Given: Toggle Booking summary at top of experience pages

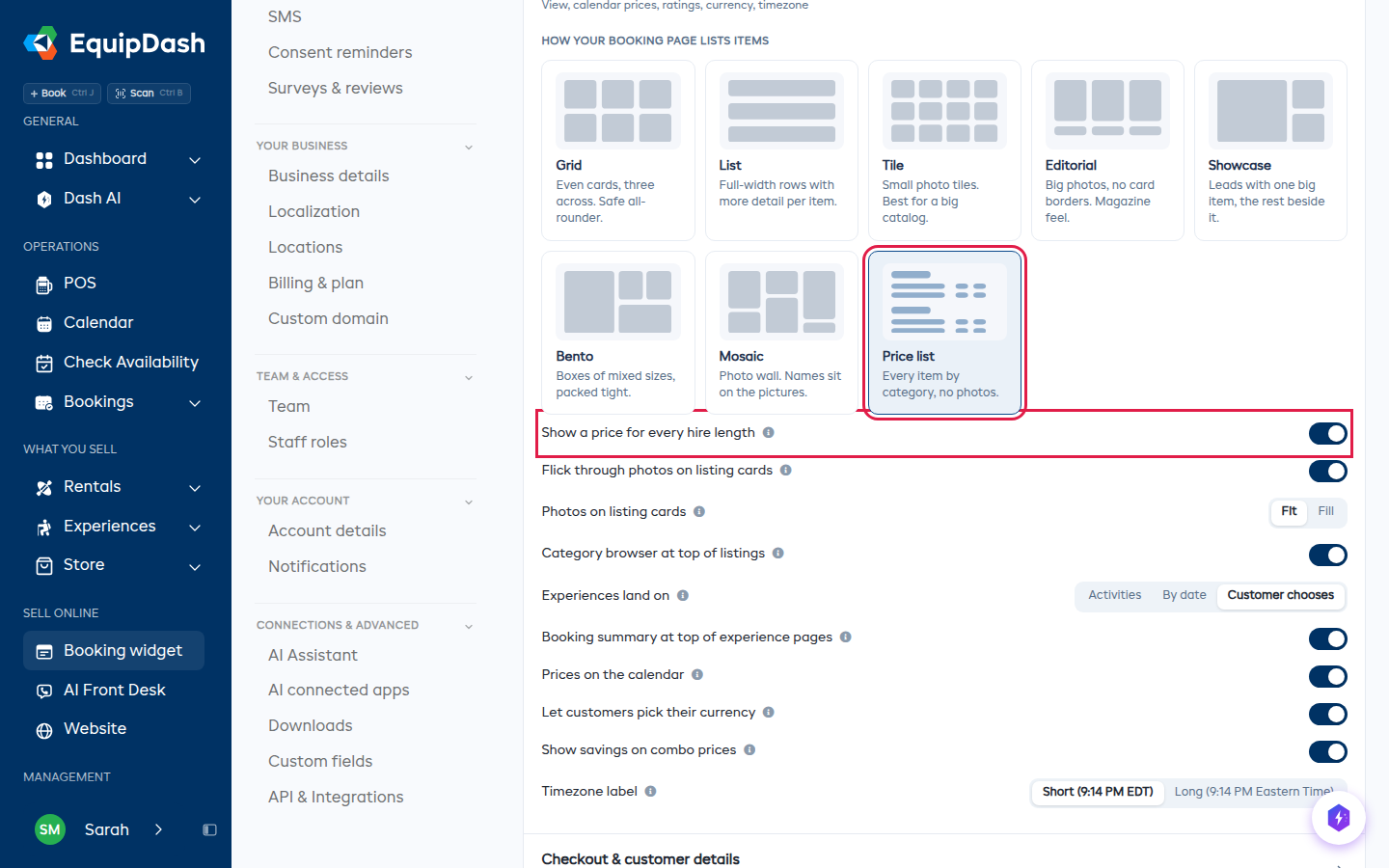Looking at the screenshot, I should [1328, 638].
